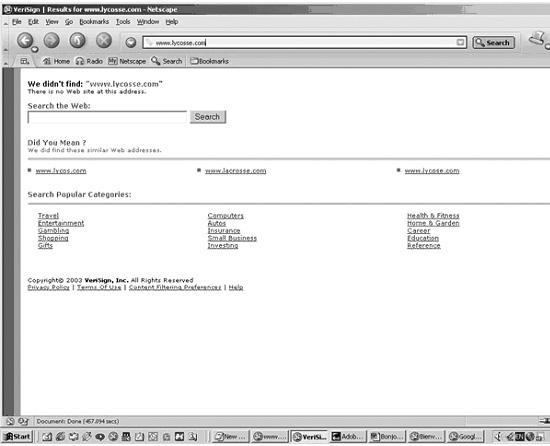
Task: Switch to the Bonjo… taskbar window
Action: point(387,437)
